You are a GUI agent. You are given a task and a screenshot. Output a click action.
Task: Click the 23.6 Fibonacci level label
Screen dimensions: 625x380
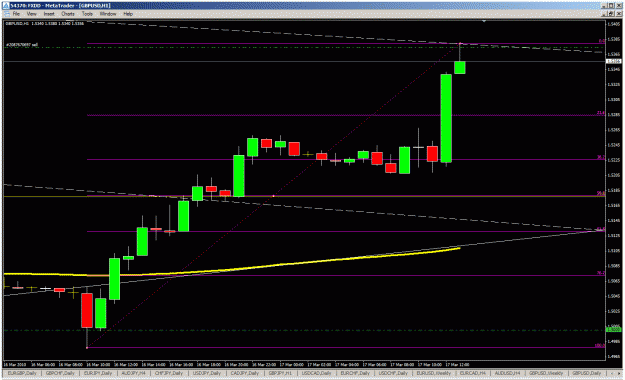tap(601, 113)
